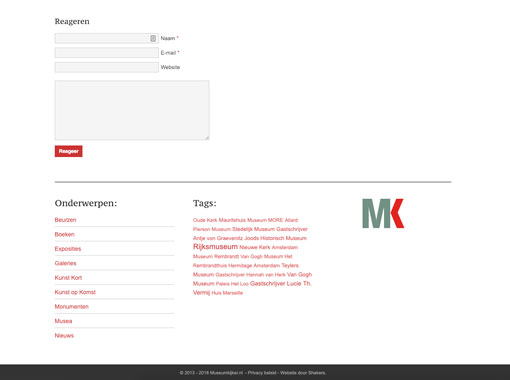Select the Nieuwe Kerk tag

click(x=255, y=247)
